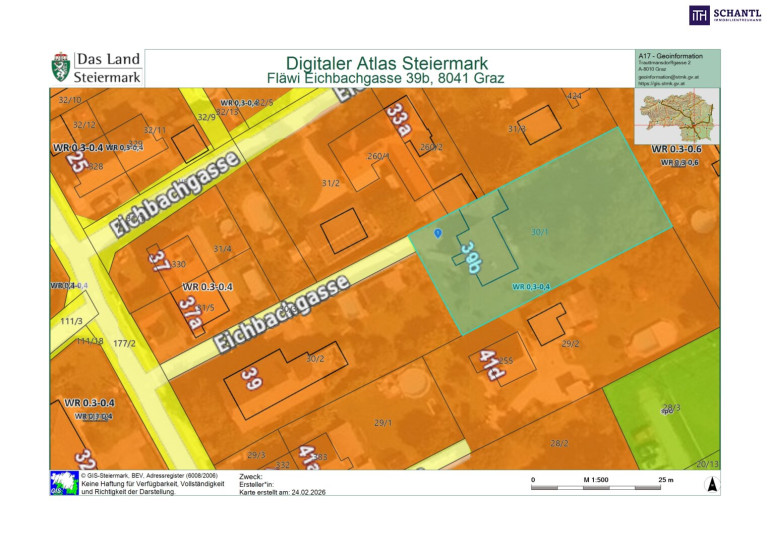
Task: Click the Steiermark coat of arms emblem
Action: point(61,69)
